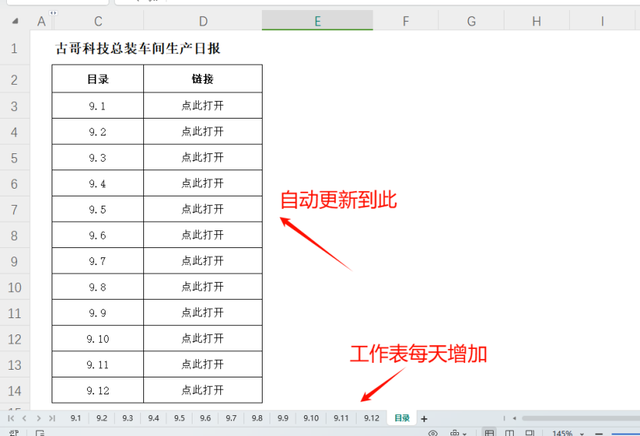Select the 目录 header cell
The width and height of the screenshot is (640, 436).
tap(98, 79)
